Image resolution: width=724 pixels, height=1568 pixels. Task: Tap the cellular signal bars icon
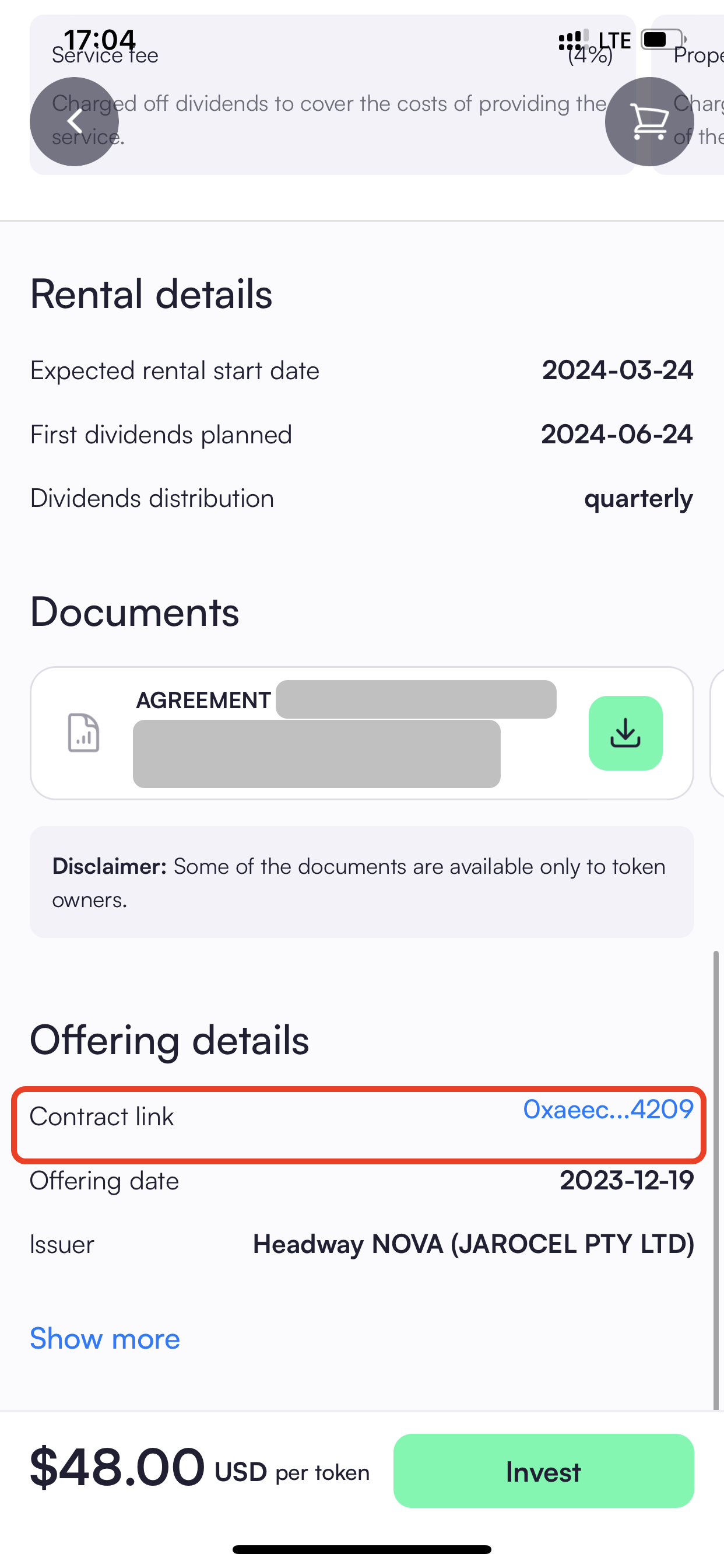point(572,40)
